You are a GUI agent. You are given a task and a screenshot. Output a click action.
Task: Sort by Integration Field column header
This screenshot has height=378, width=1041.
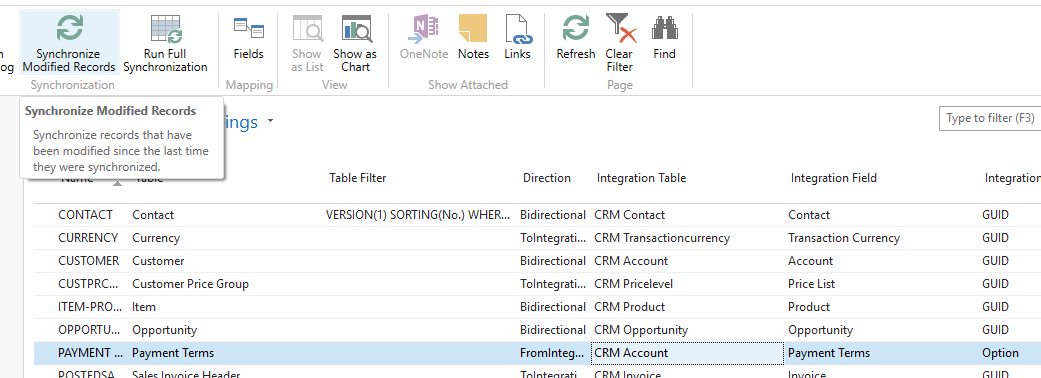tap(833, 177)
